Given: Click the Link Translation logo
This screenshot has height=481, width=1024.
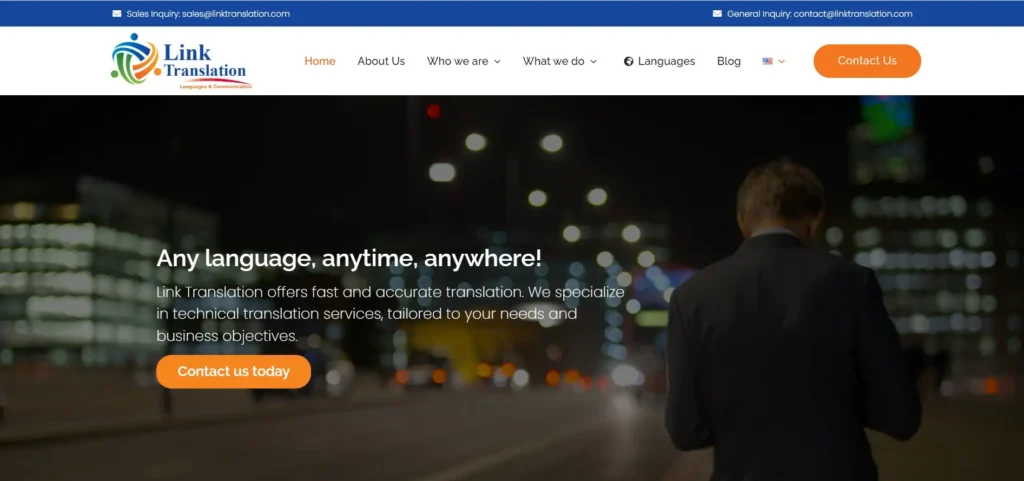Looking at the screenshot, I should point(180,61).
